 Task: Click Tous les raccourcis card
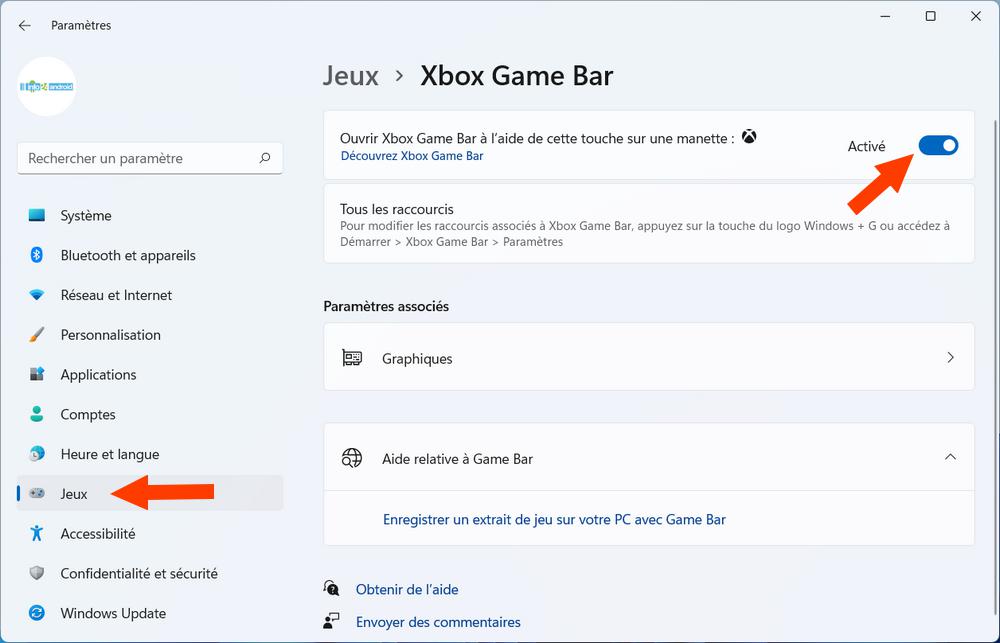click(x=649, y=224)
